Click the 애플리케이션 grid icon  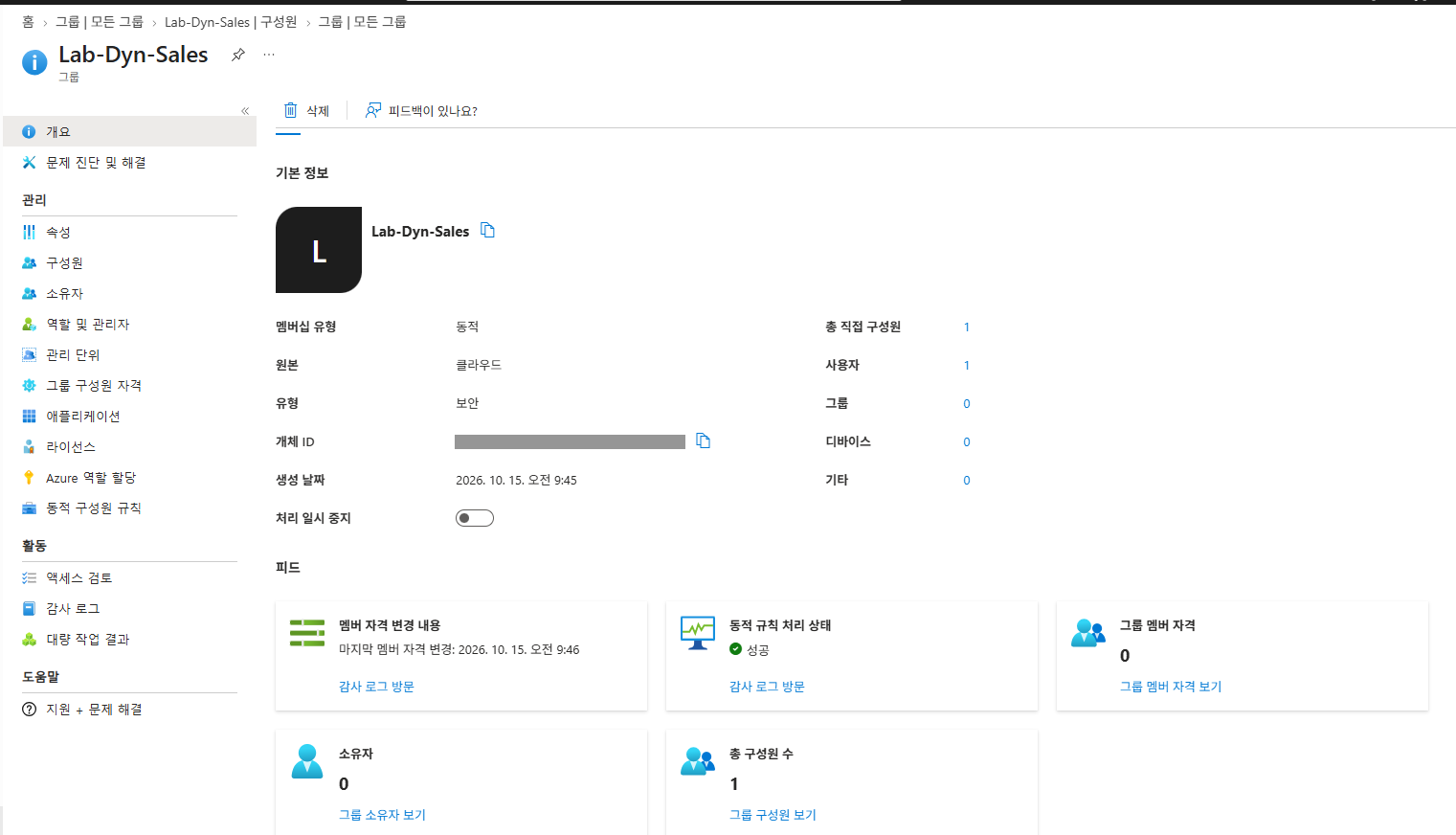click(x=30, y=416)
